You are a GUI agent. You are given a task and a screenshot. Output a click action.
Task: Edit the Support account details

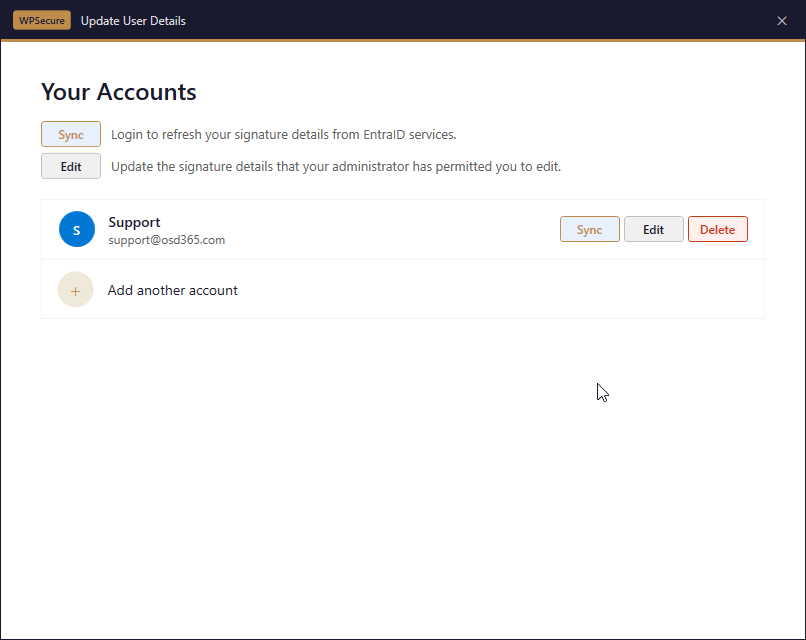[653, 230]
